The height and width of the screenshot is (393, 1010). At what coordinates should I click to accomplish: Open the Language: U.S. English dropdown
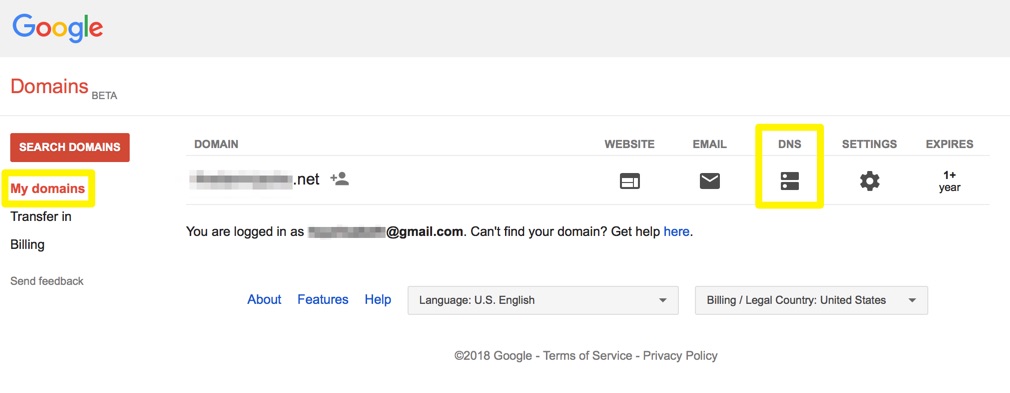tap(543, 300)
